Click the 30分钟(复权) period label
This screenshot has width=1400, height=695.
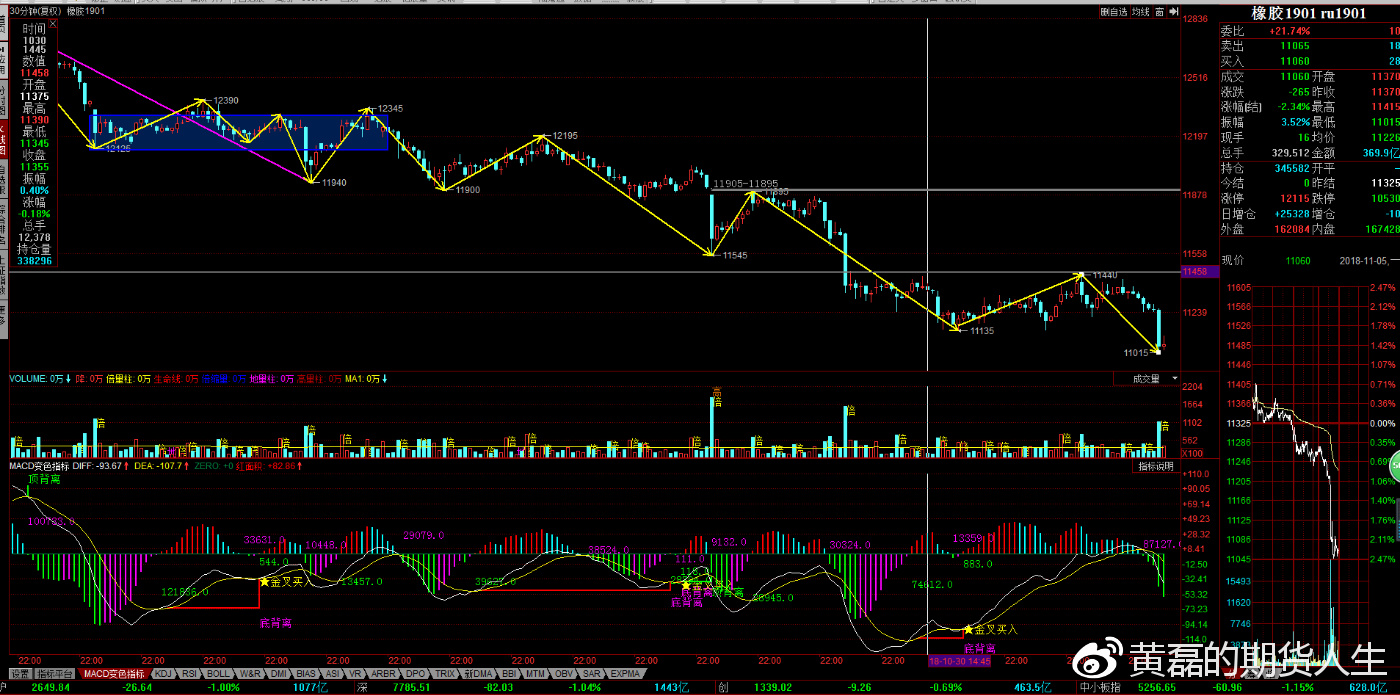click(35, 11)
